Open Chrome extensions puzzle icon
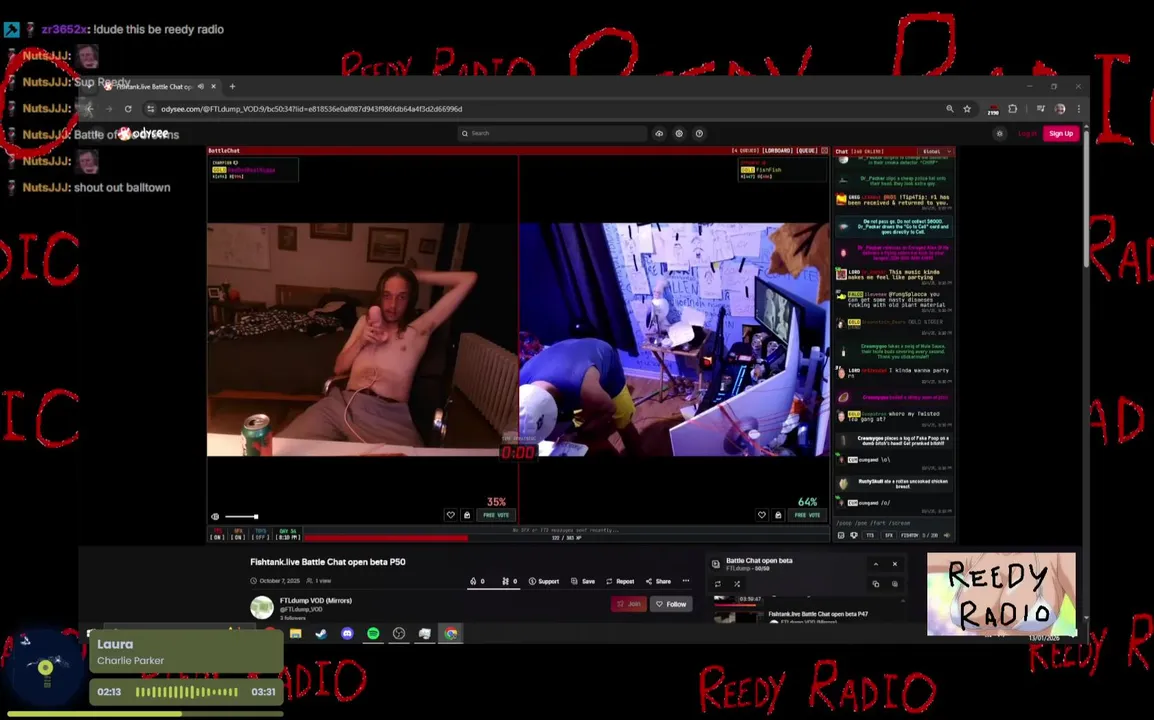1154x720 pixels. click(1013, 109)
